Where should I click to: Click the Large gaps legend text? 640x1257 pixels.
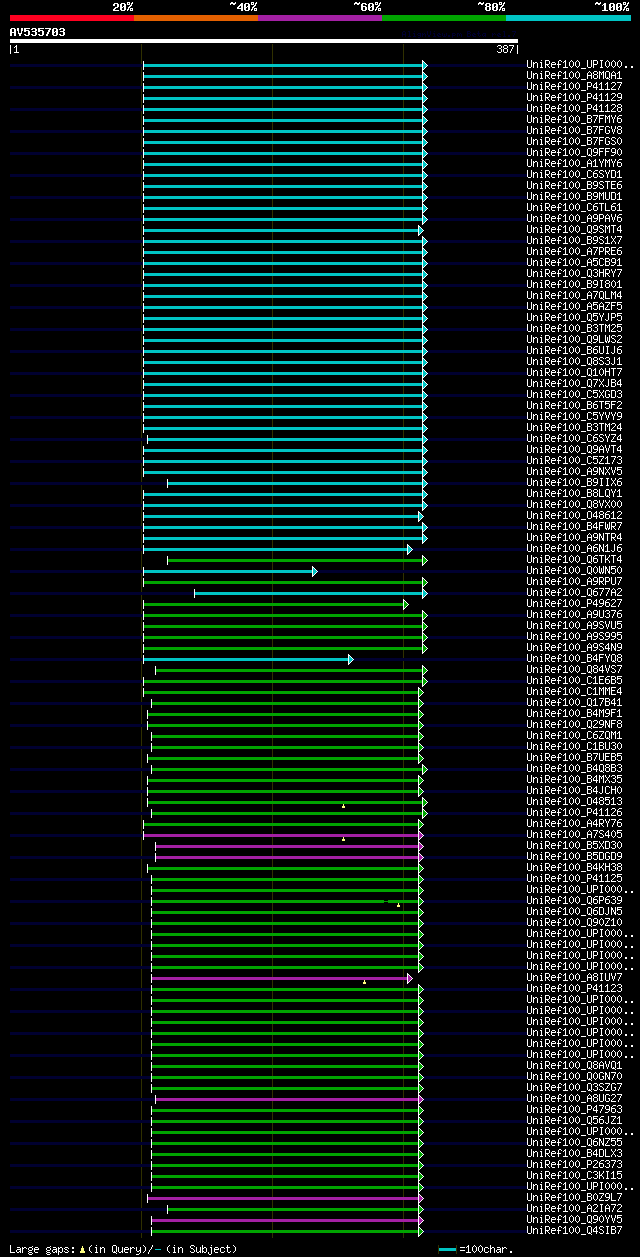[124, 1249]
